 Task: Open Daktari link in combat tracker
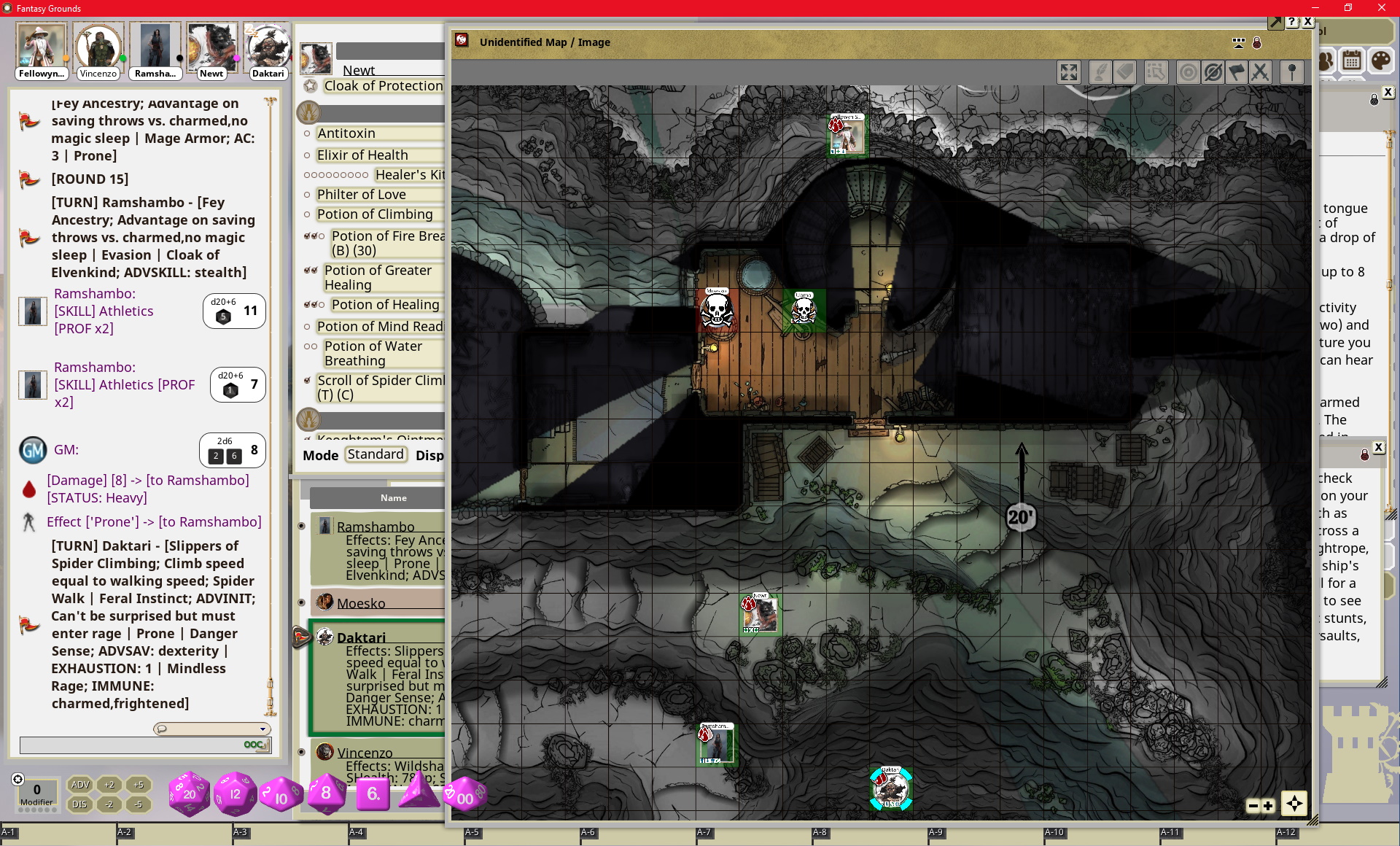pos(361,637)
